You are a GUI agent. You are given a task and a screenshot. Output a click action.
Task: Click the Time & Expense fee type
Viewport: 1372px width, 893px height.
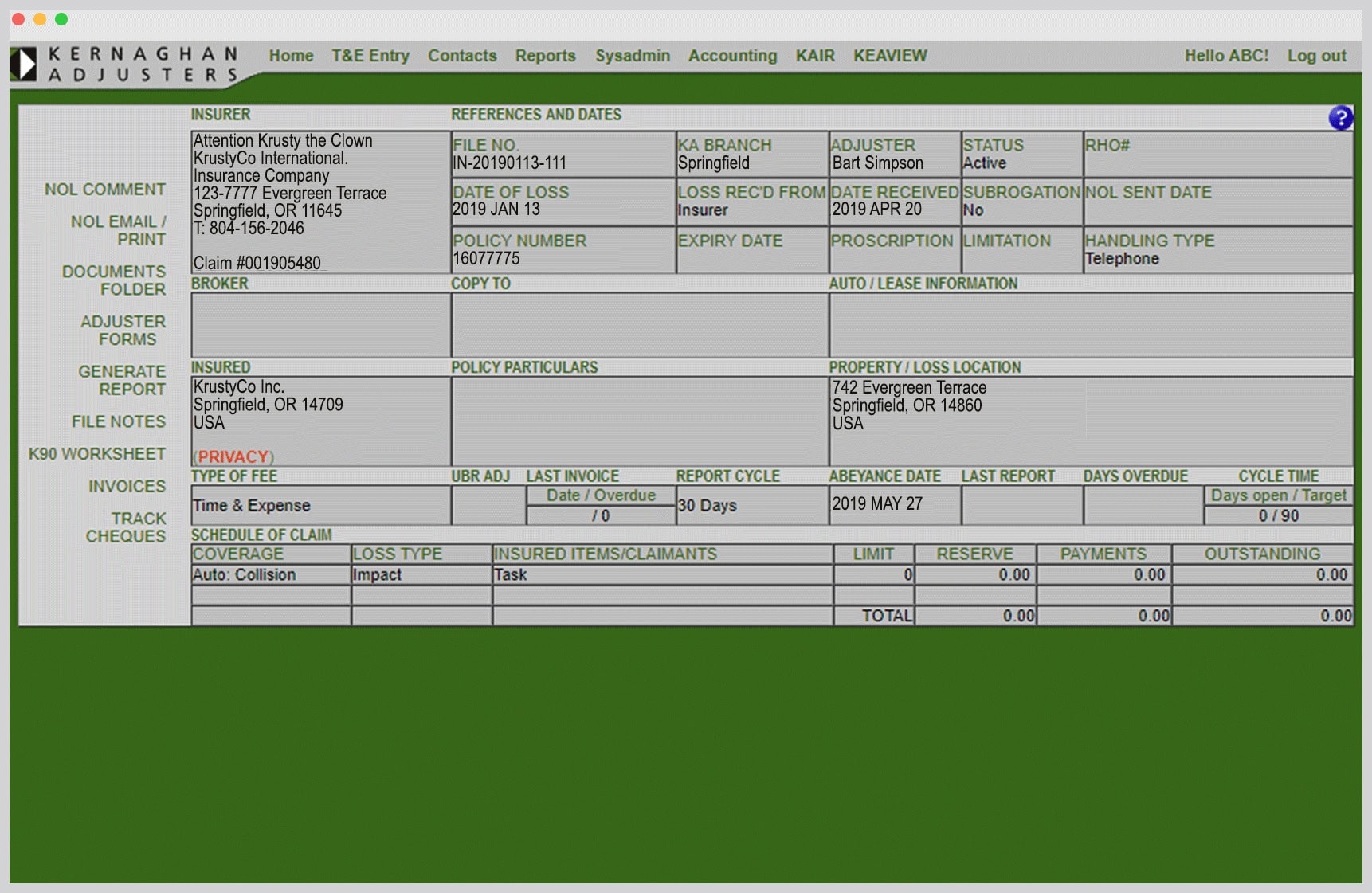tap(252, 506)
